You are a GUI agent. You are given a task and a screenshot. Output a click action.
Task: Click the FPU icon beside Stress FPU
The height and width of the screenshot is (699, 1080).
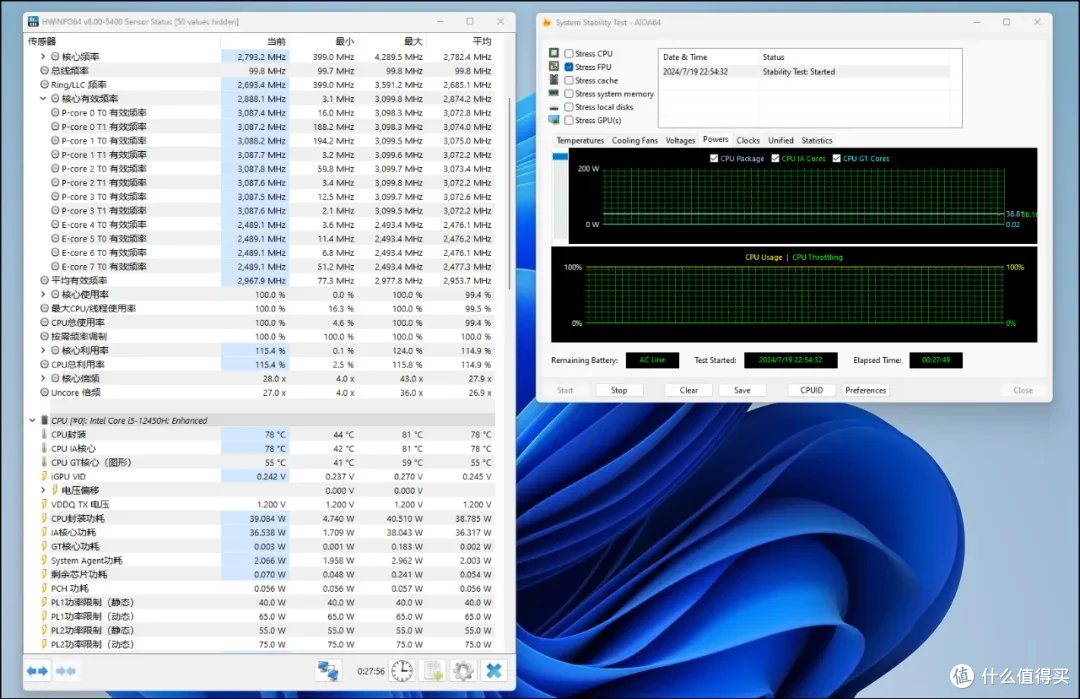point(554,67)
